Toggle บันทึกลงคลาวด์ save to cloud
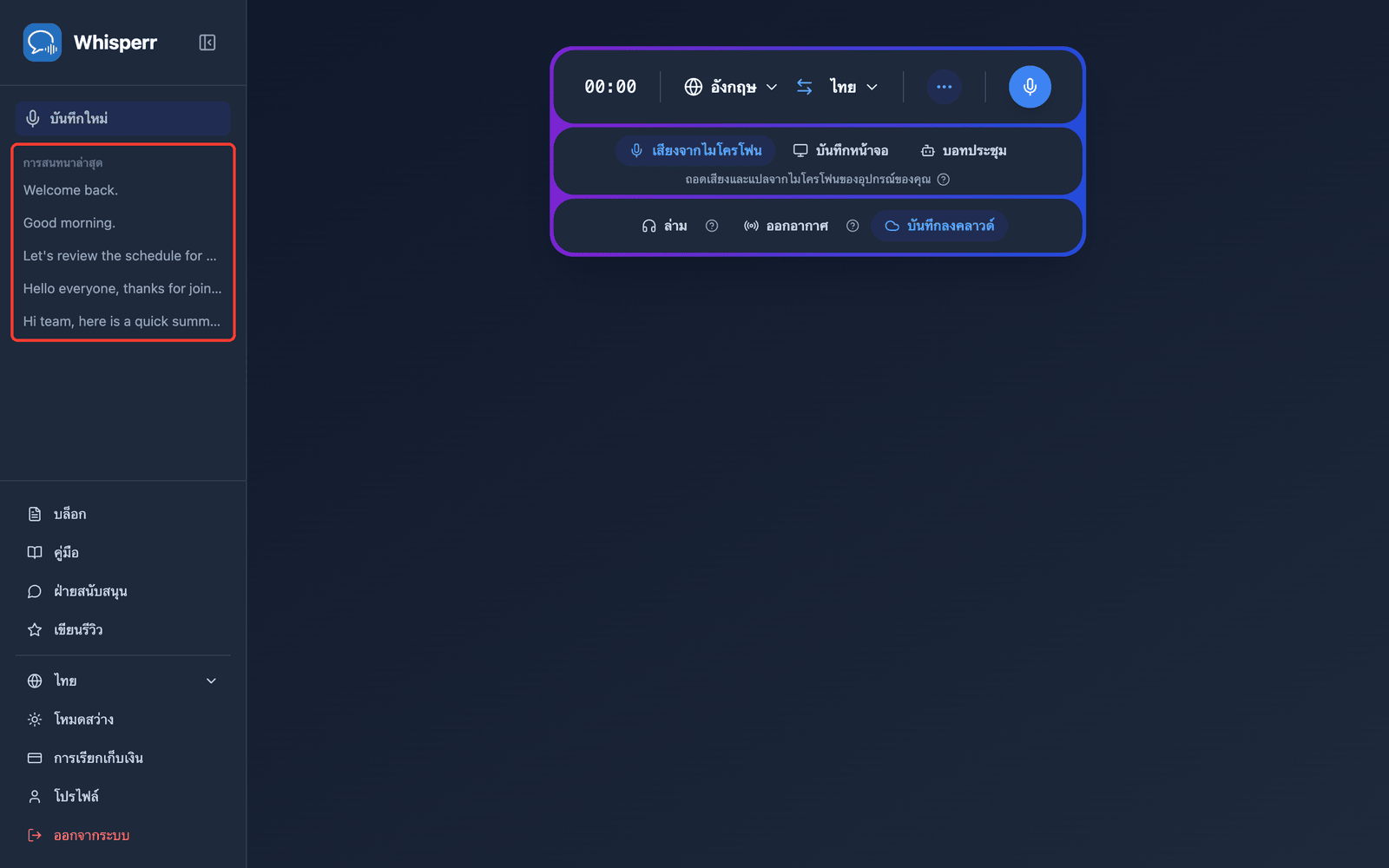Screen dimensions: 1389x868 click(x=939, y=226)
